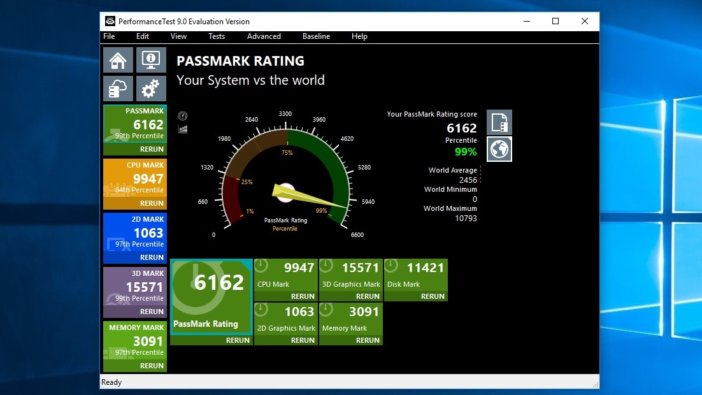
Task: Click the save results document icon
Action: tap(499, 122)
